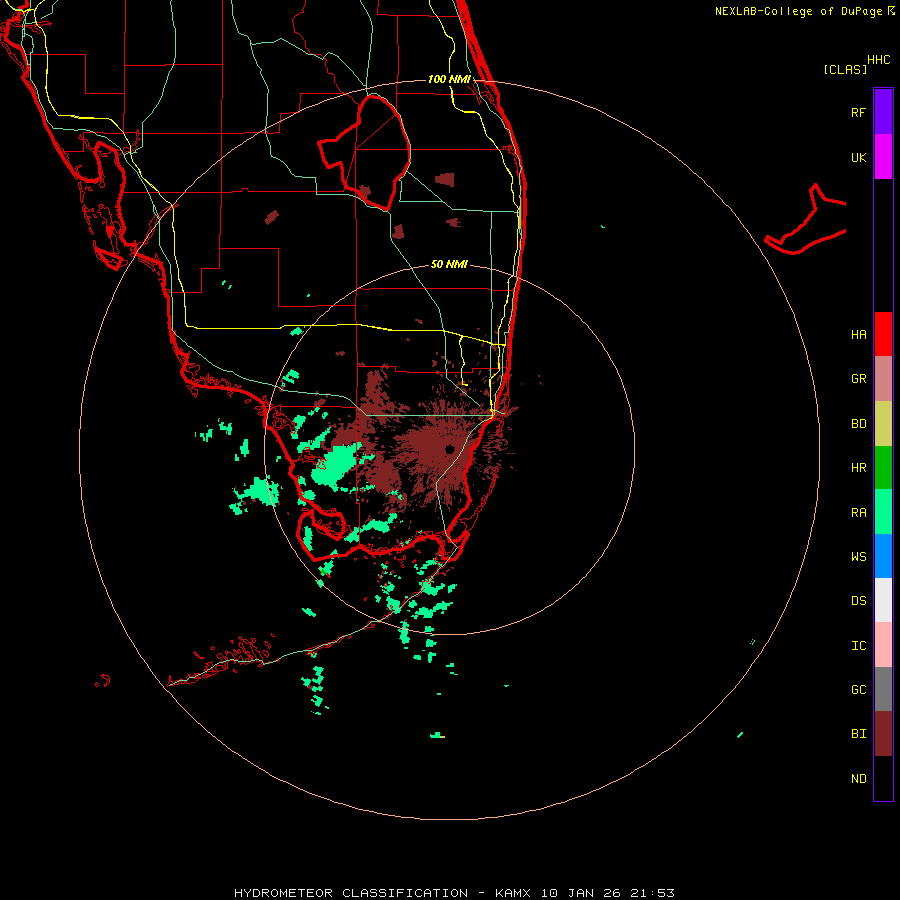Click the UK magenta legend swatch
900x900 pixels.
pos(883,157)
